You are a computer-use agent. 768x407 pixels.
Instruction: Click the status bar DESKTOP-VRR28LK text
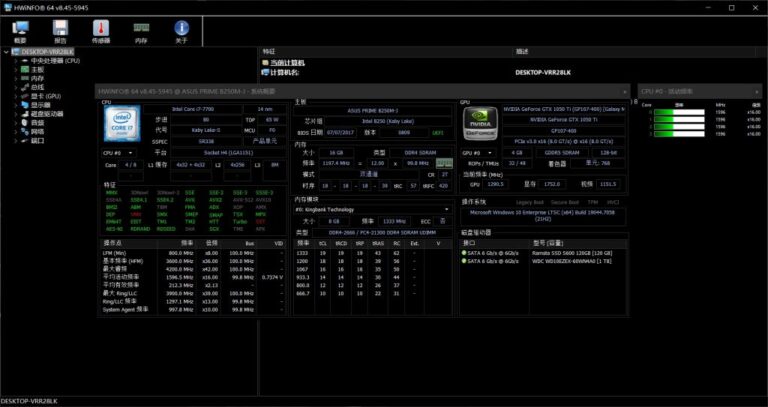[x=29, y=401]
